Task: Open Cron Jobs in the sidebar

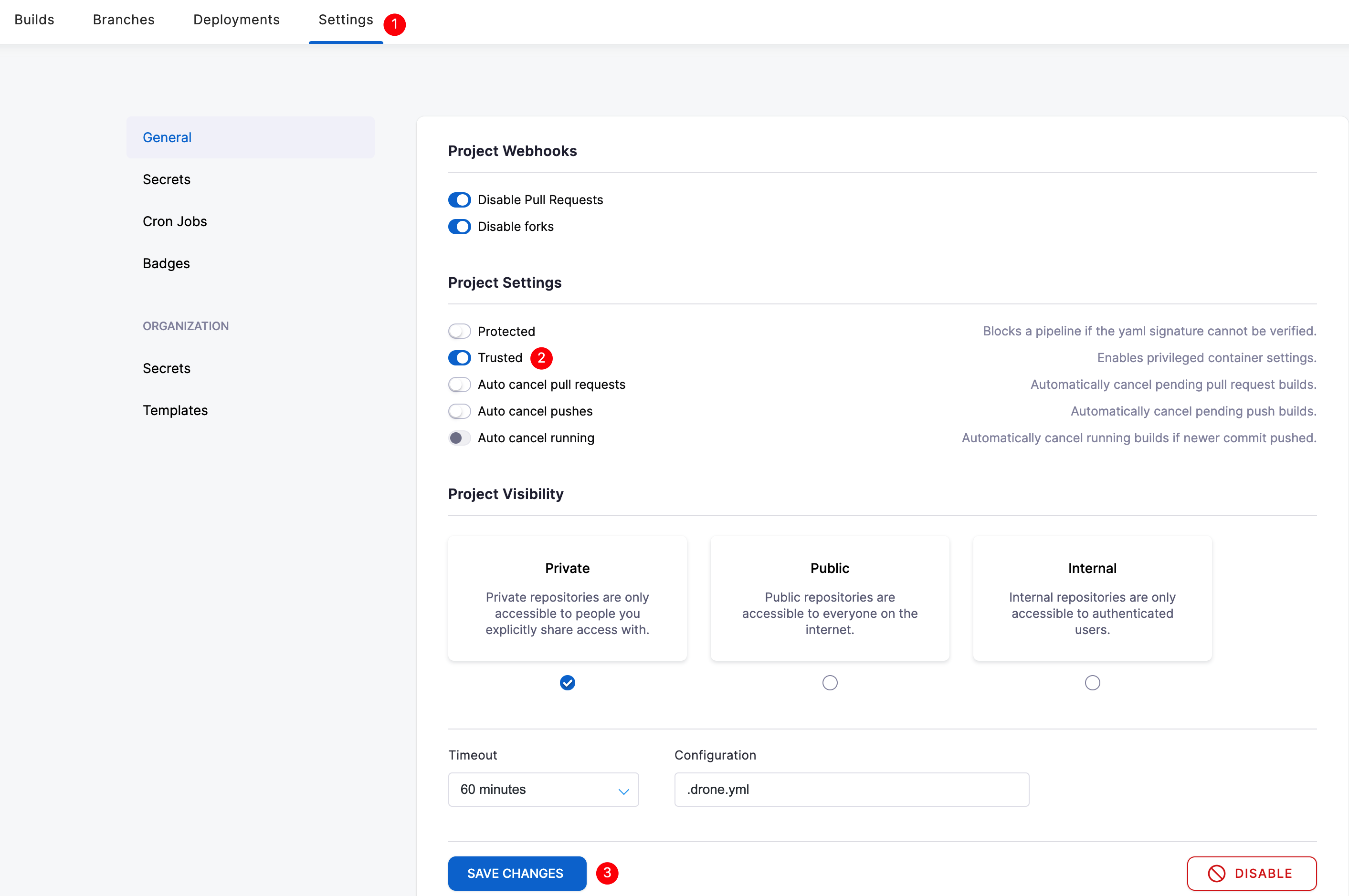Action: coord(175,222)
